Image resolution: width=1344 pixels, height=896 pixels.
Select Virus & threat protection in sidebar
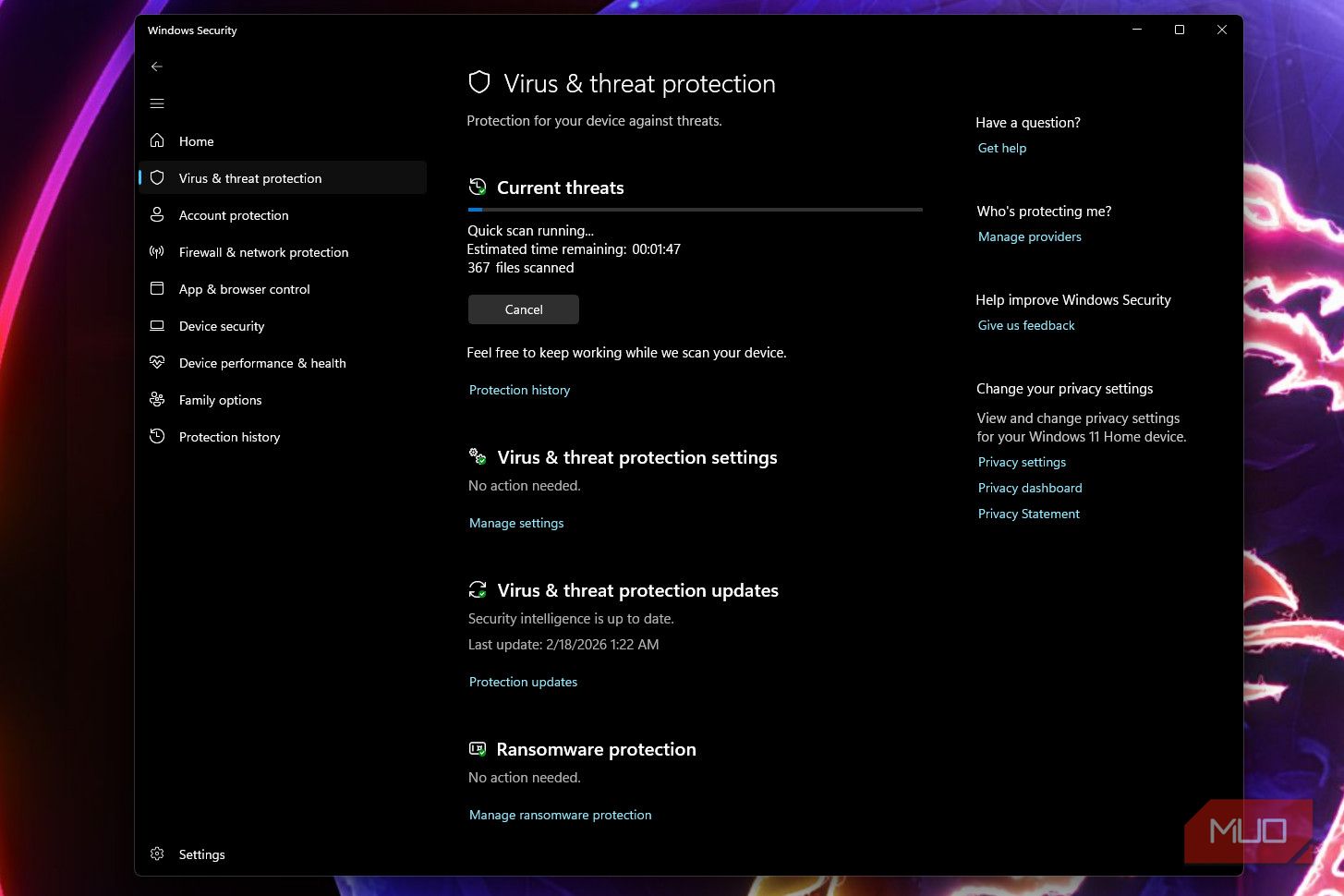pyautogui.click(x=283, y=177)
